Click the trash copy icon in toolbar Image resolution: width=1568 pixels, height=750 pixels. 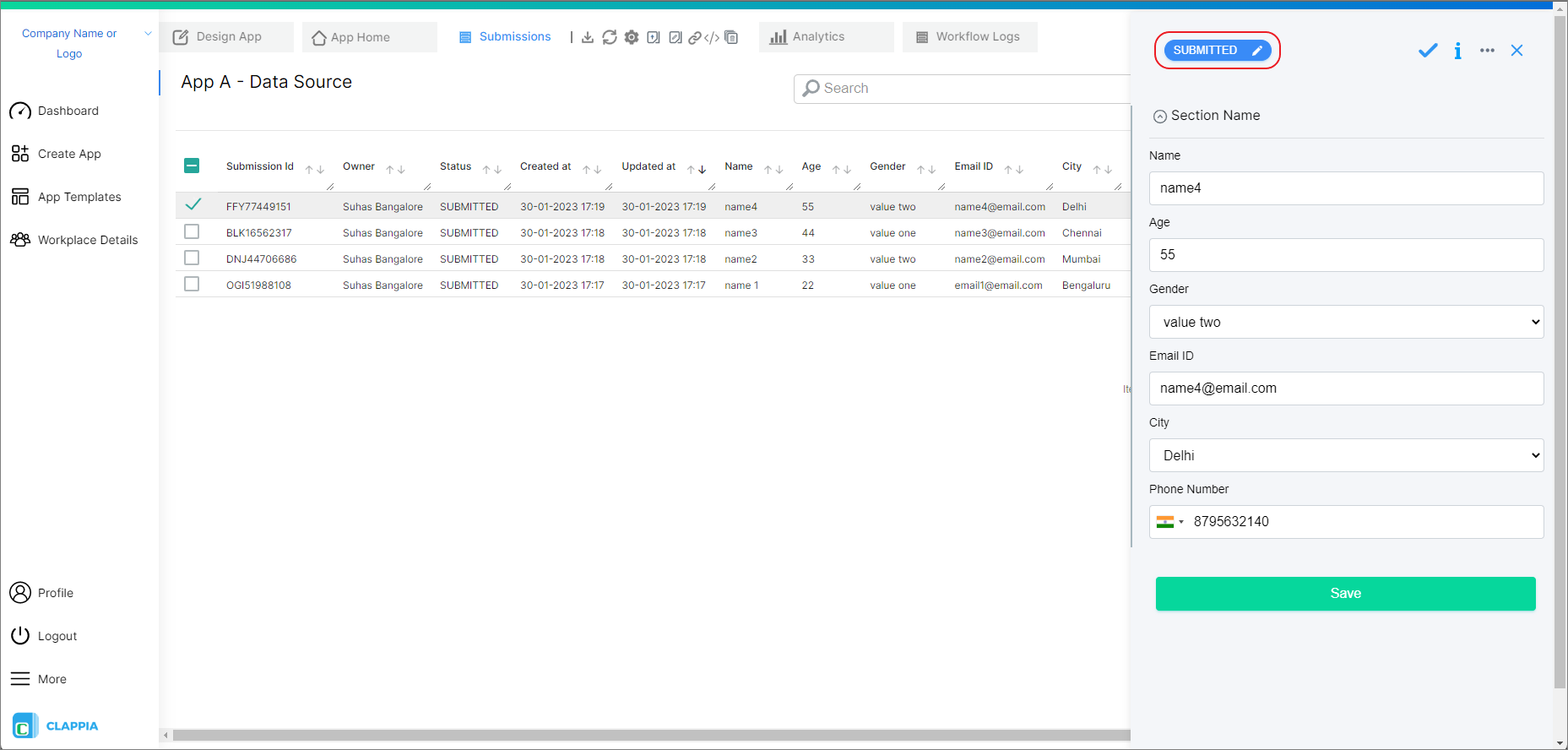click(731, 37)
